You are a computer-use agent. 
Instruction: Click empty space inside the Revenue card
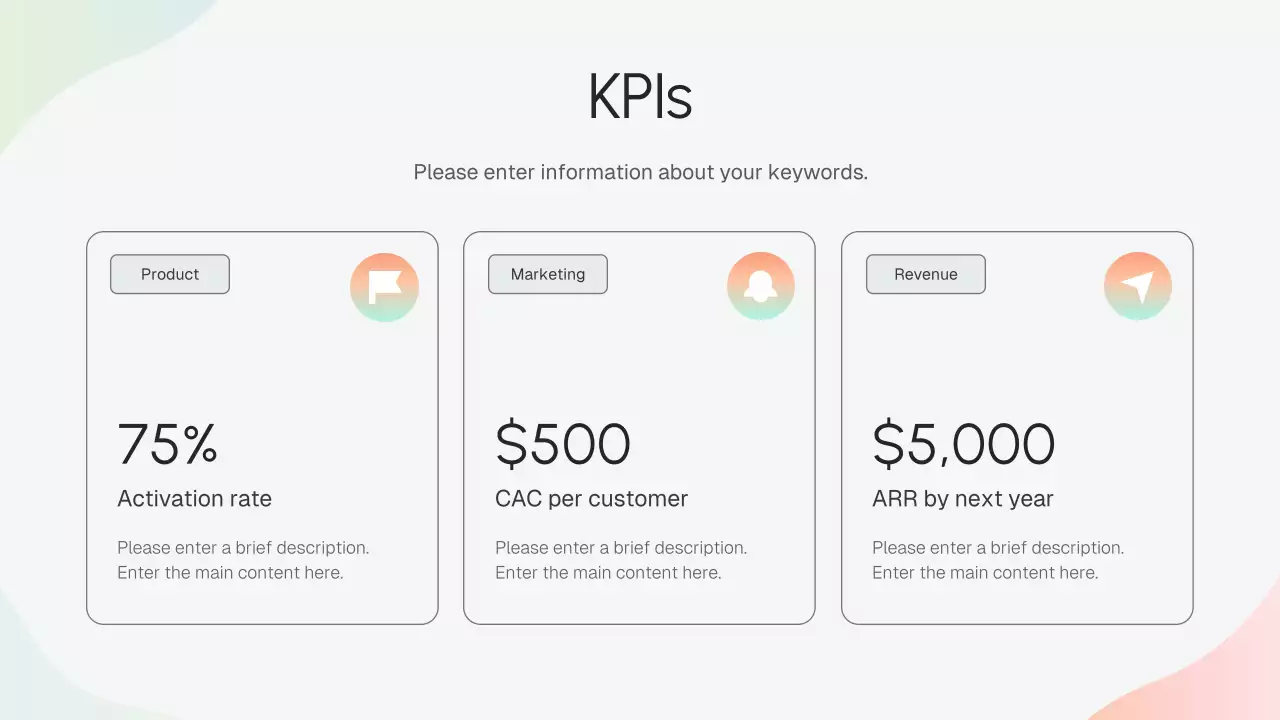point(1017,360)
